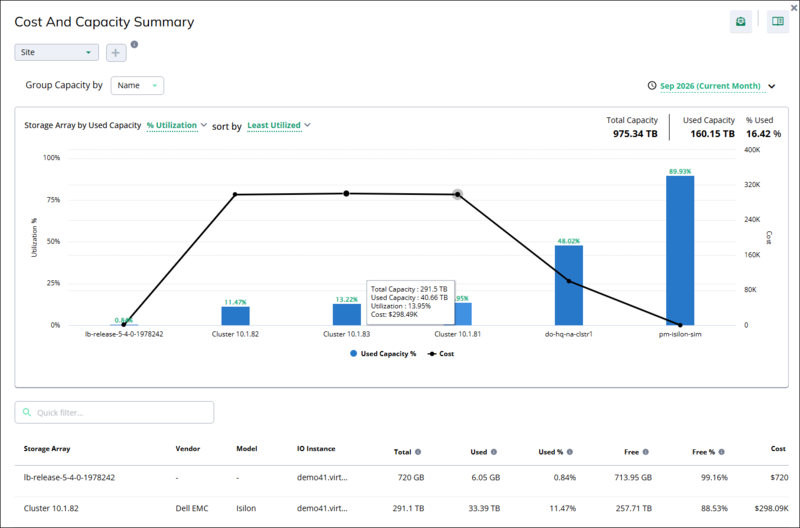Click the Free column info icon

pos(645,452)
